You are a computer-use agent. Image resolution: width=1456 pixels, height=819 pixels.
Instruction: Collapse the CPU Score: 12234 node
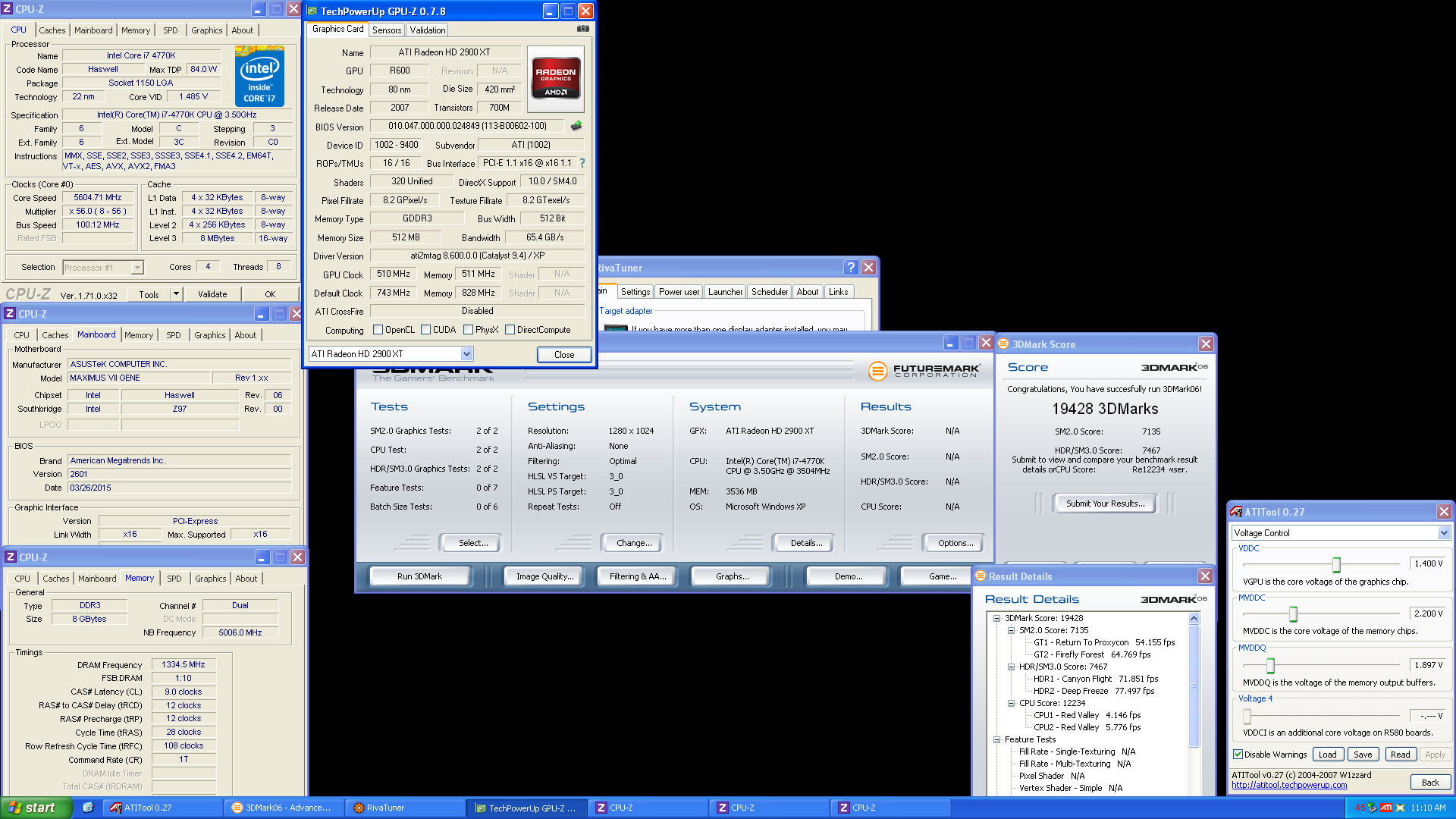[x=1011, y=703]
